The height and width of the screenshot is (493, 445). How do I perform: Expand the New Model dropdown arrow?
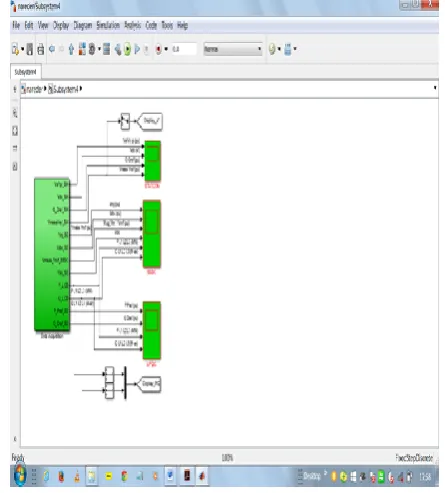(22, 49)
